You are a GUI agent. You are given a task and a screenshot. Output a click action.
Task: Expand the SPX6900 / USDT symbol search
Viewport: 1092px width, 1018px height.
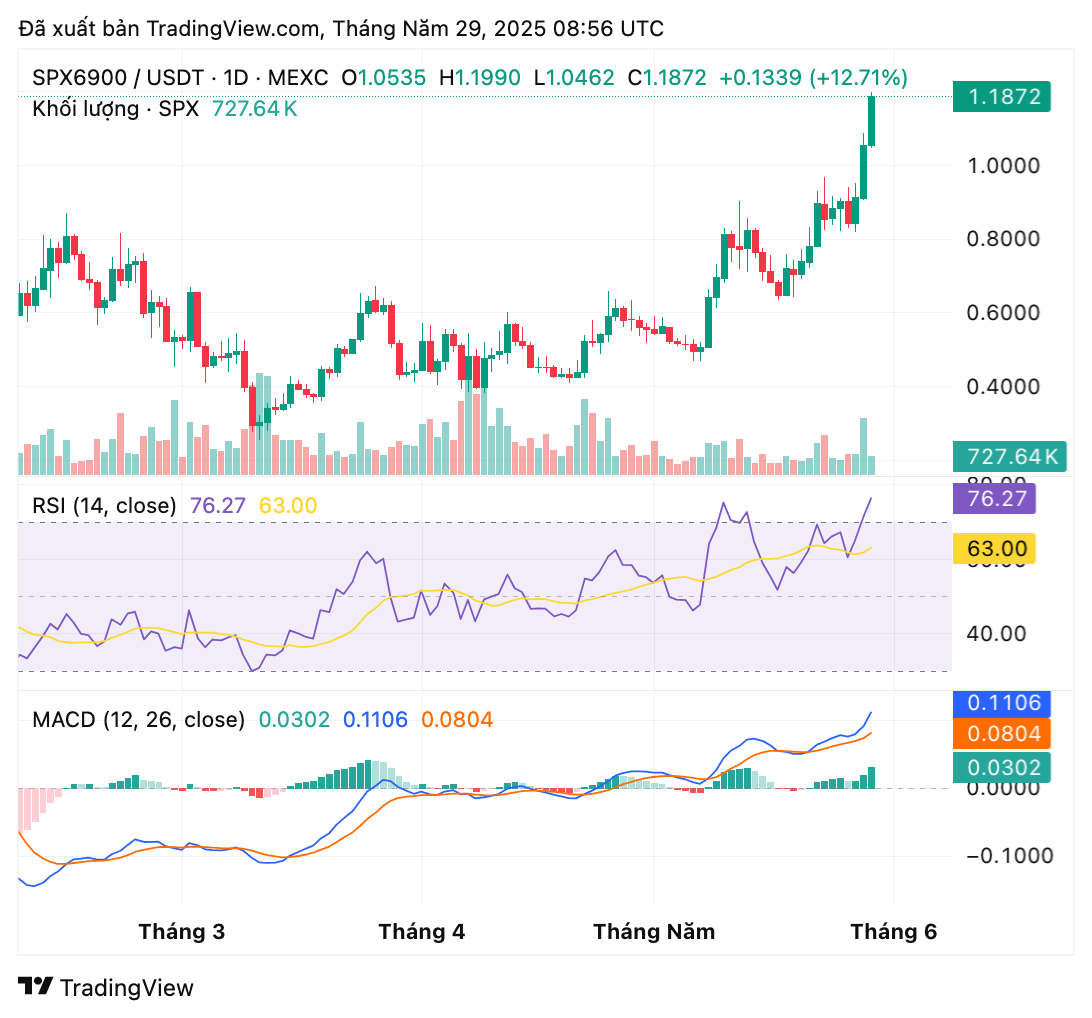click(120, 75)
